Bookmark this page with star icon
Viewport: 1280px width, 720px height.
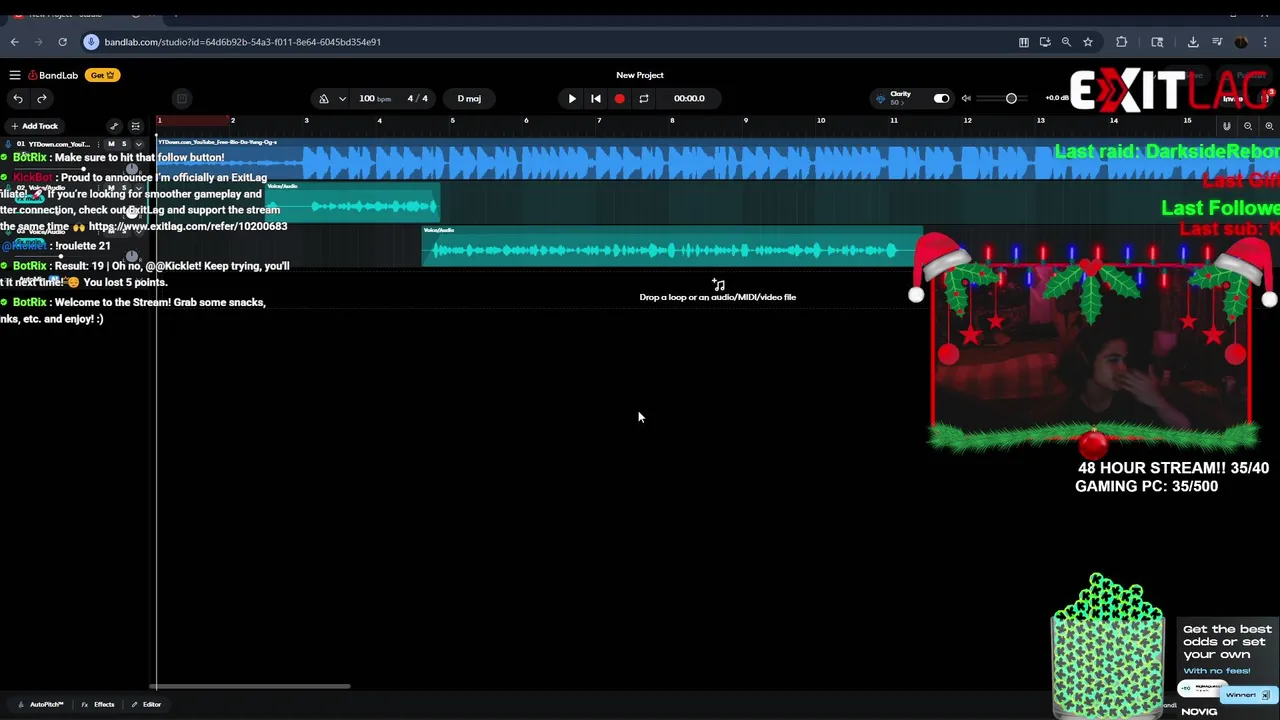(1088, 42)
